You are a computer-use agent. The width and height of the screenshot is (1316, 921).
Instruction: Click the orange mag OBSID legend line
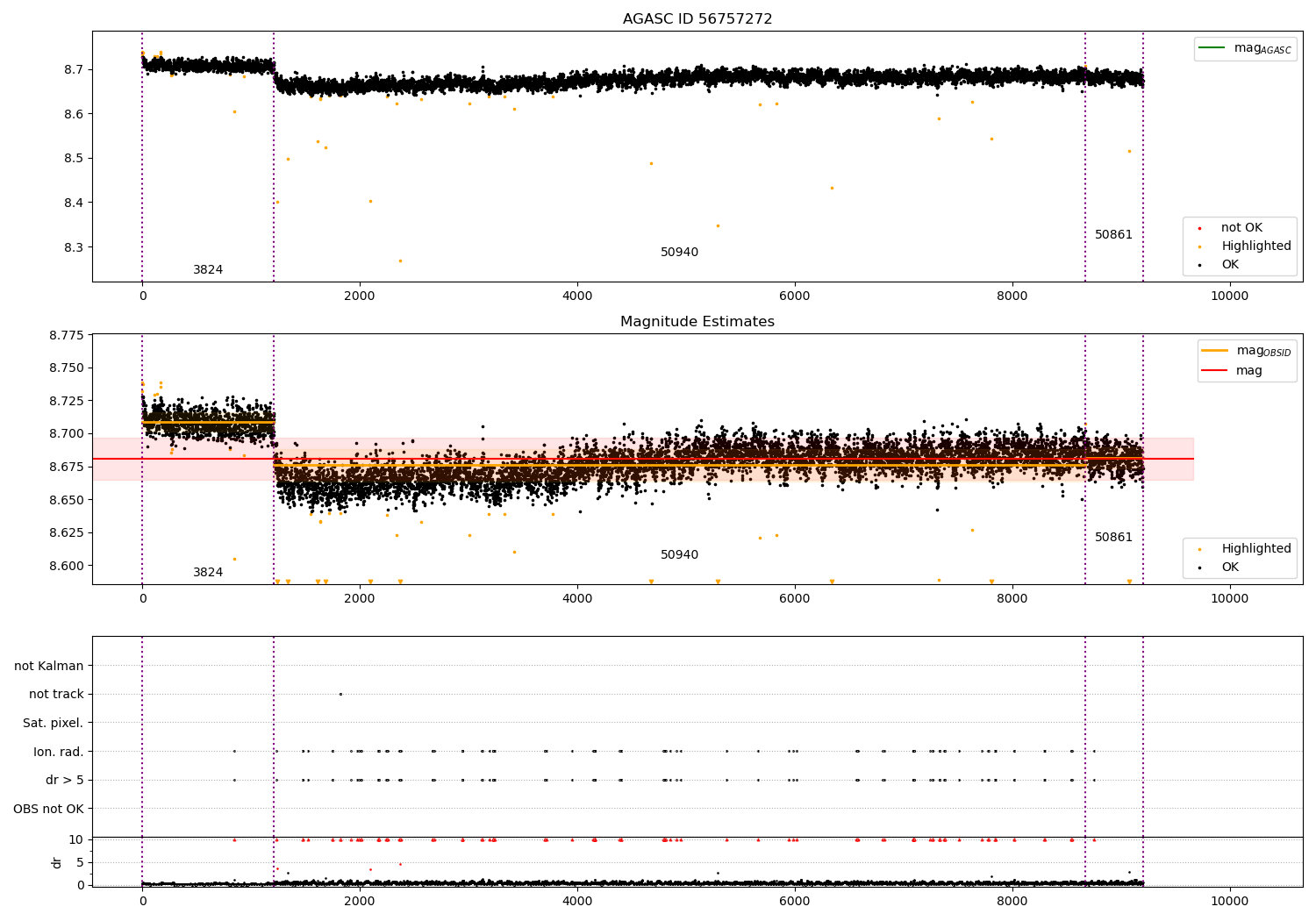click(x=1214, y=350)
